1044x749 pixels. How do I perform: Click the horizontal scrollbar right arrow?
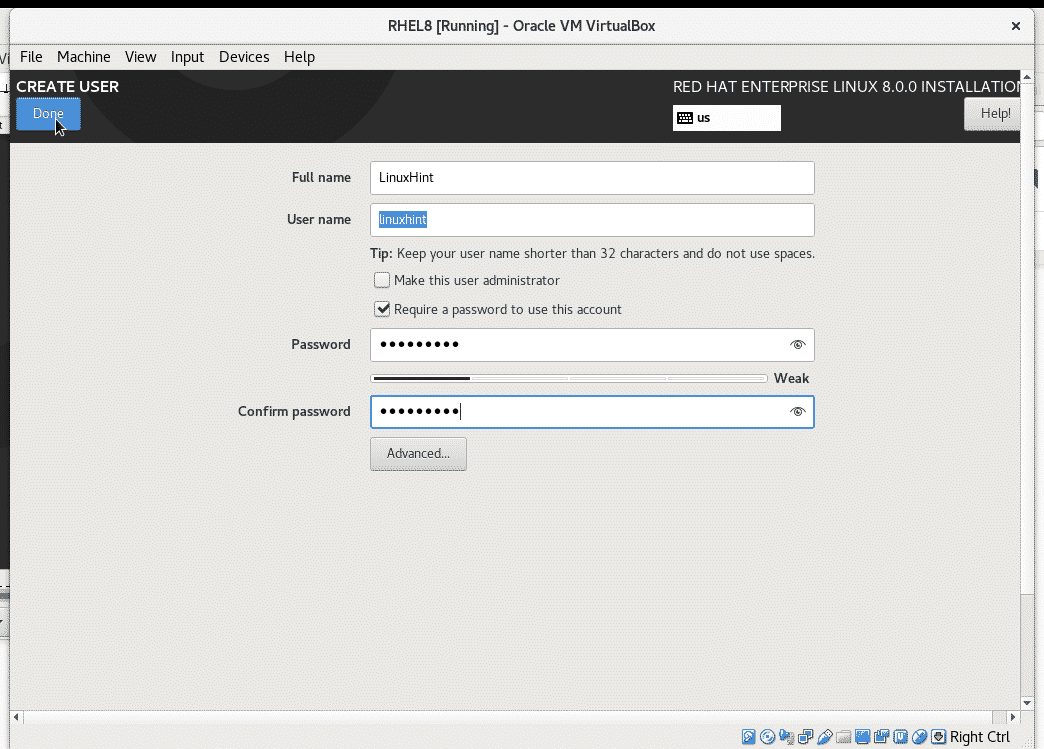(1013, 717)
